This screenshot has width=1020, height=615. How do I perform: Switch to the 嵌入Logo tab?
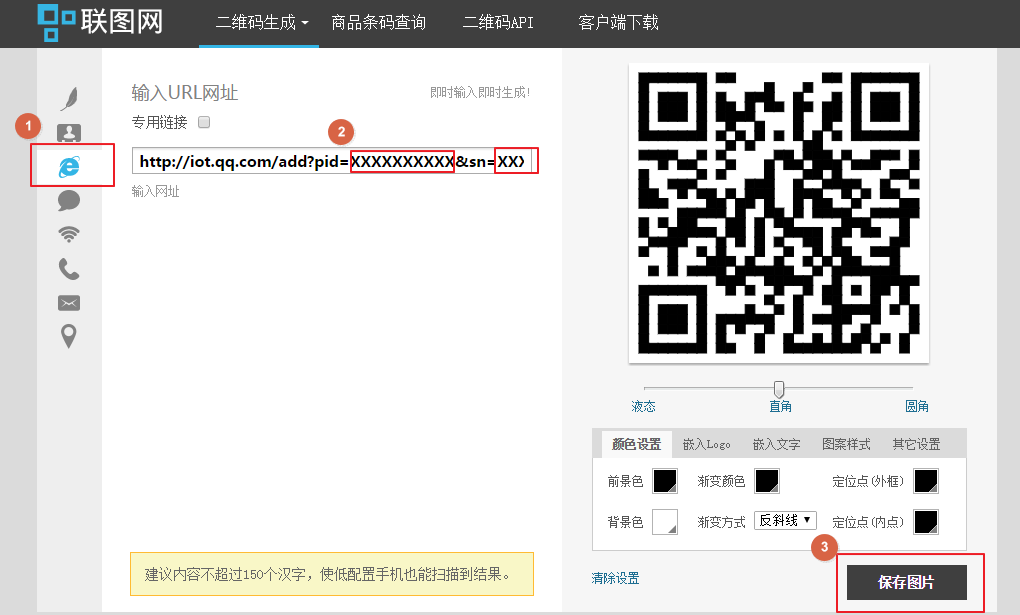[x=706, y=444]
